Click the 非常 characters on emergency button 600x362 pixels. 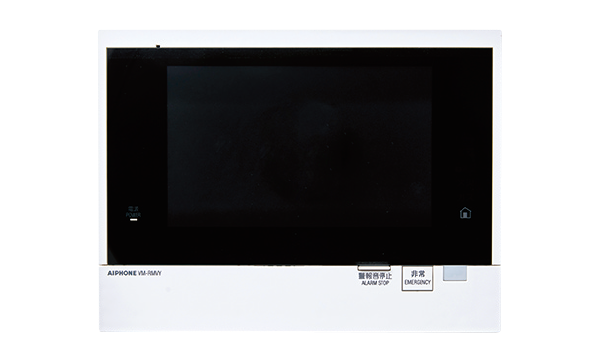coord(417,274)
